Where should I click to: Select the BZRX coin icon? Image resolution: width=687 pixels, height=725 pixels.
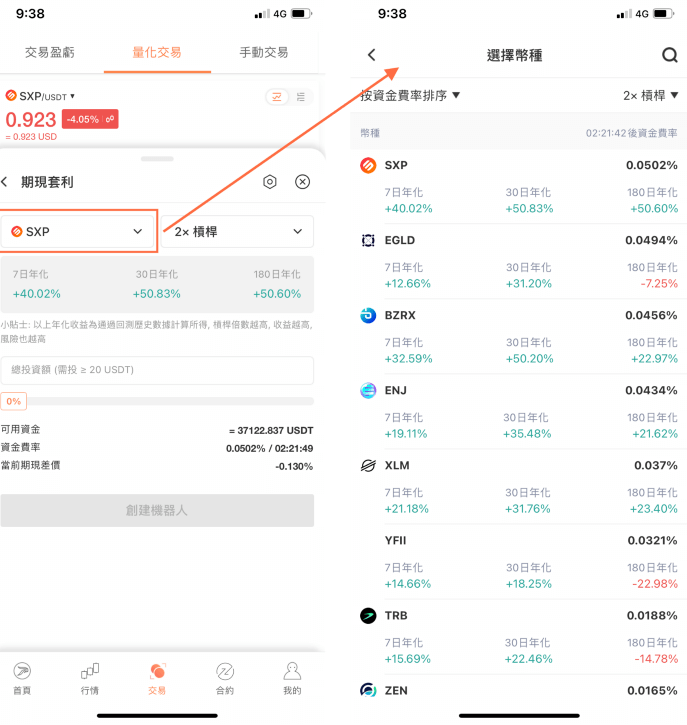click(368, 315)
